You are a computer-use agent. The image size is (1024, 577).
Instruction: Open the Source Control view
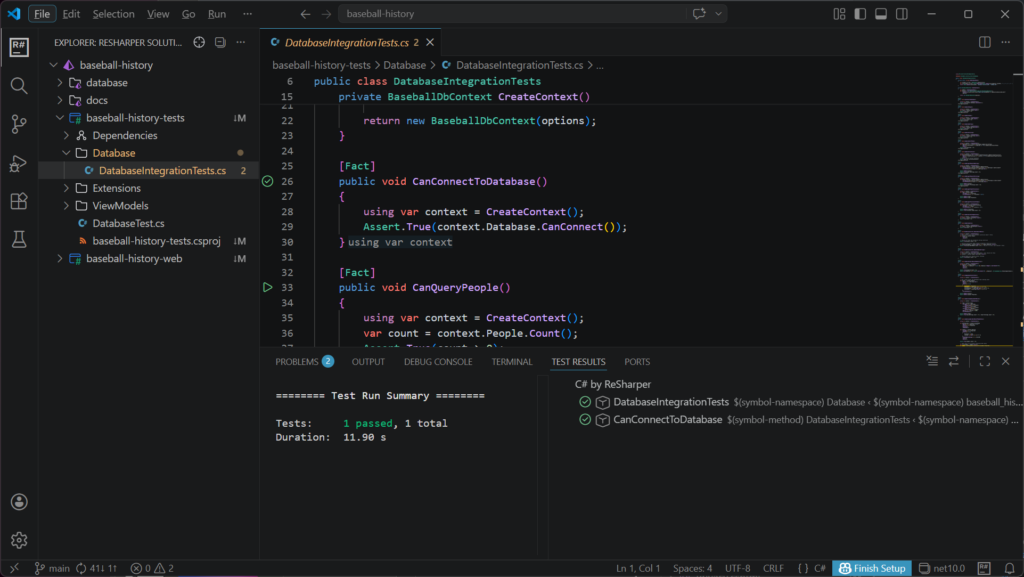coord(19,124)
